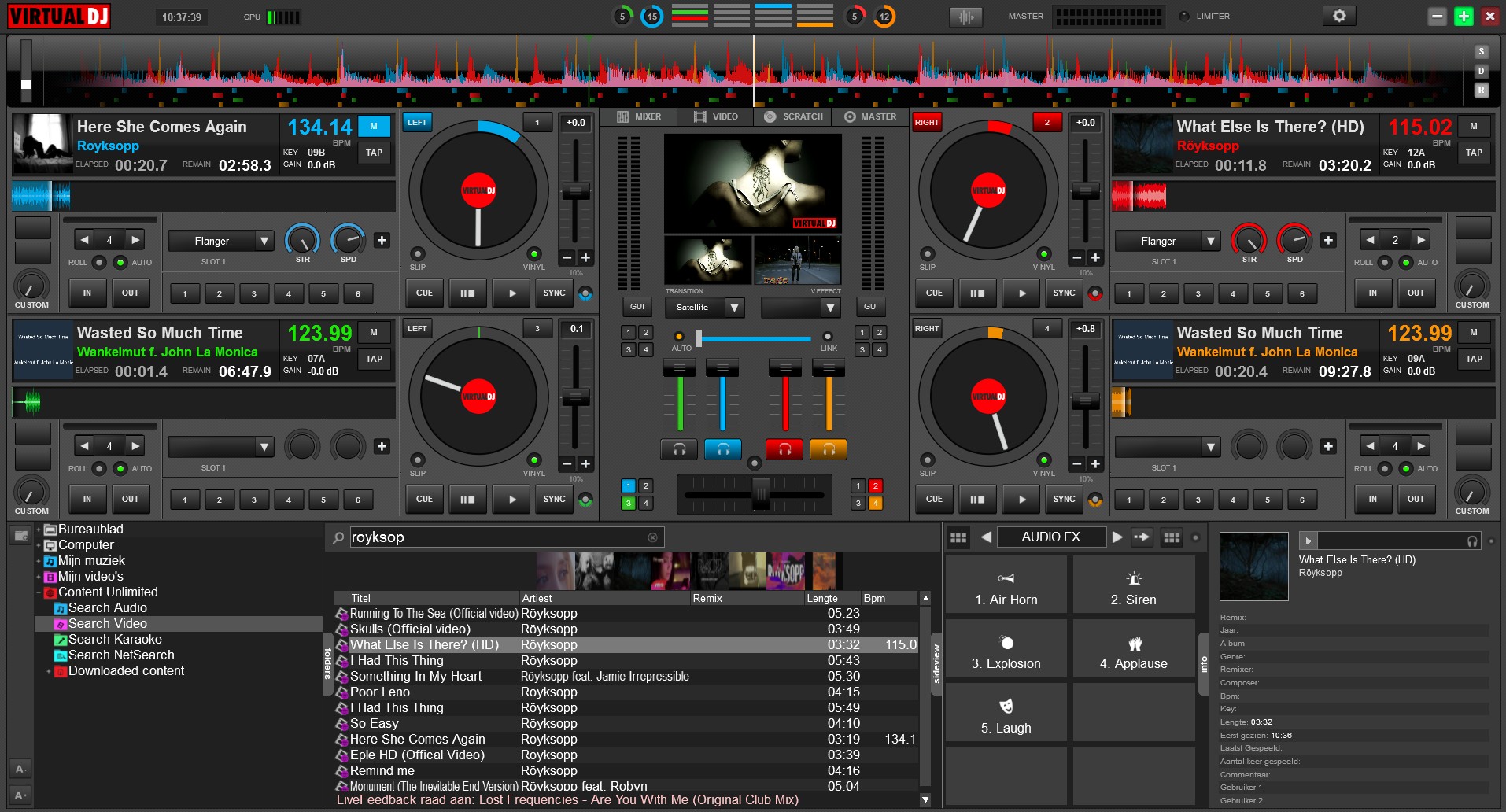Image resolution: width=1506 pixels, height=812 pixels.
Task: Go to previous sampler bank arrow
Action: [986, 537]
